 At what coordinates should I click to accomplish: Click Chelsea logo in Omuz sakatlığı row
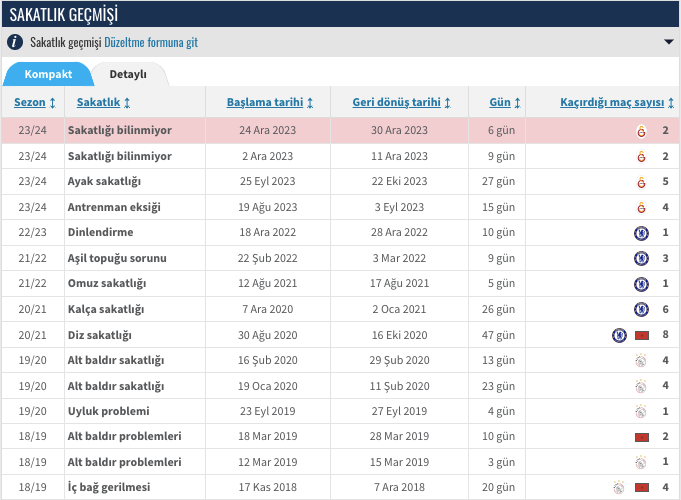[641, 284]
